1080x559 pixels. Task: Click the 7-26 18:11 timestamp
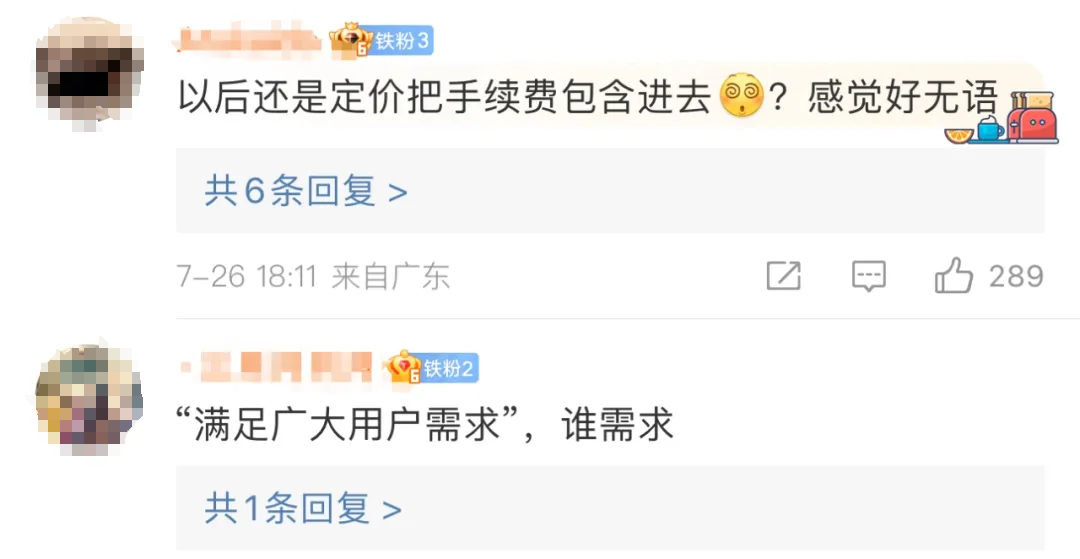click(x=247, y=277)
